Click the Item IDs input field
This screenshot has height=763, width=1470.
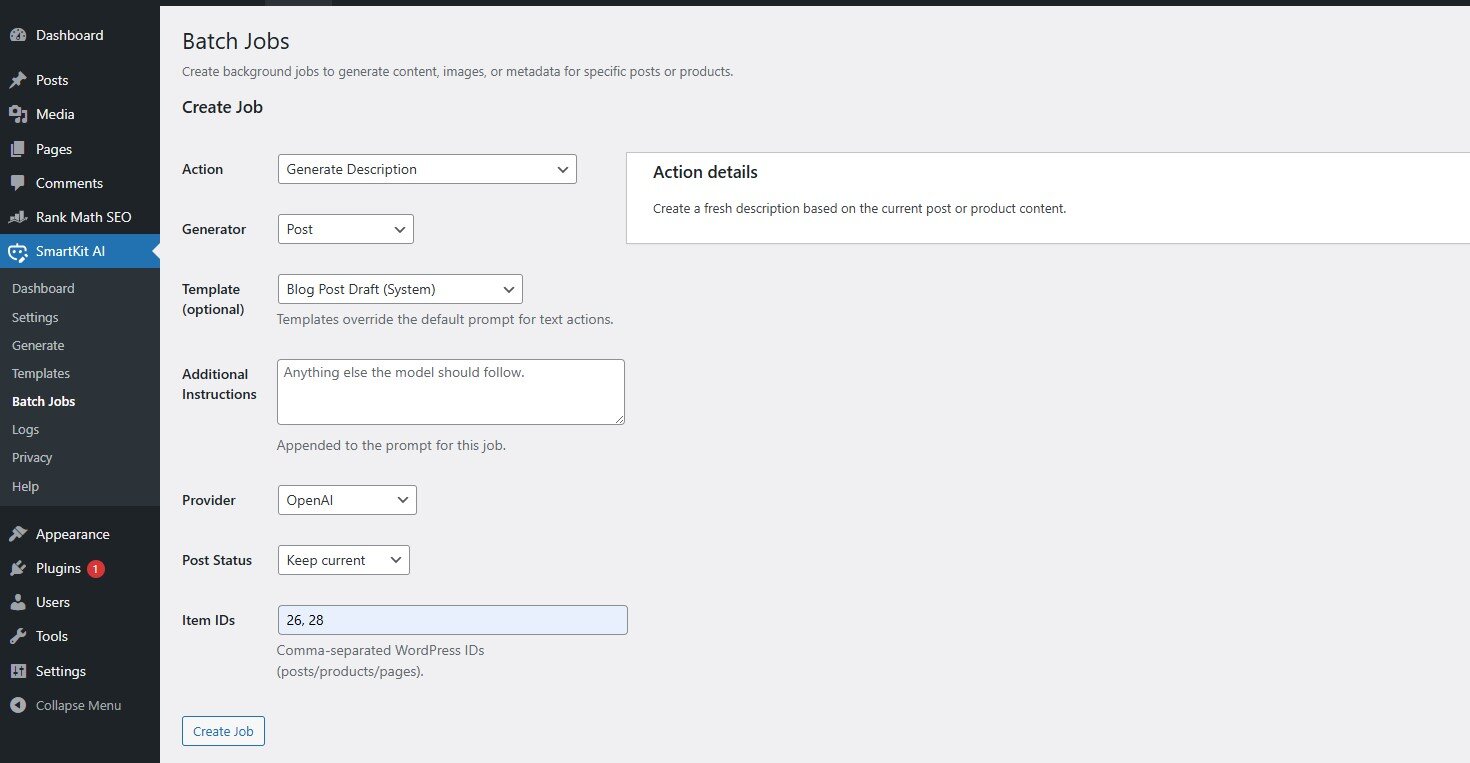(452, 620)
